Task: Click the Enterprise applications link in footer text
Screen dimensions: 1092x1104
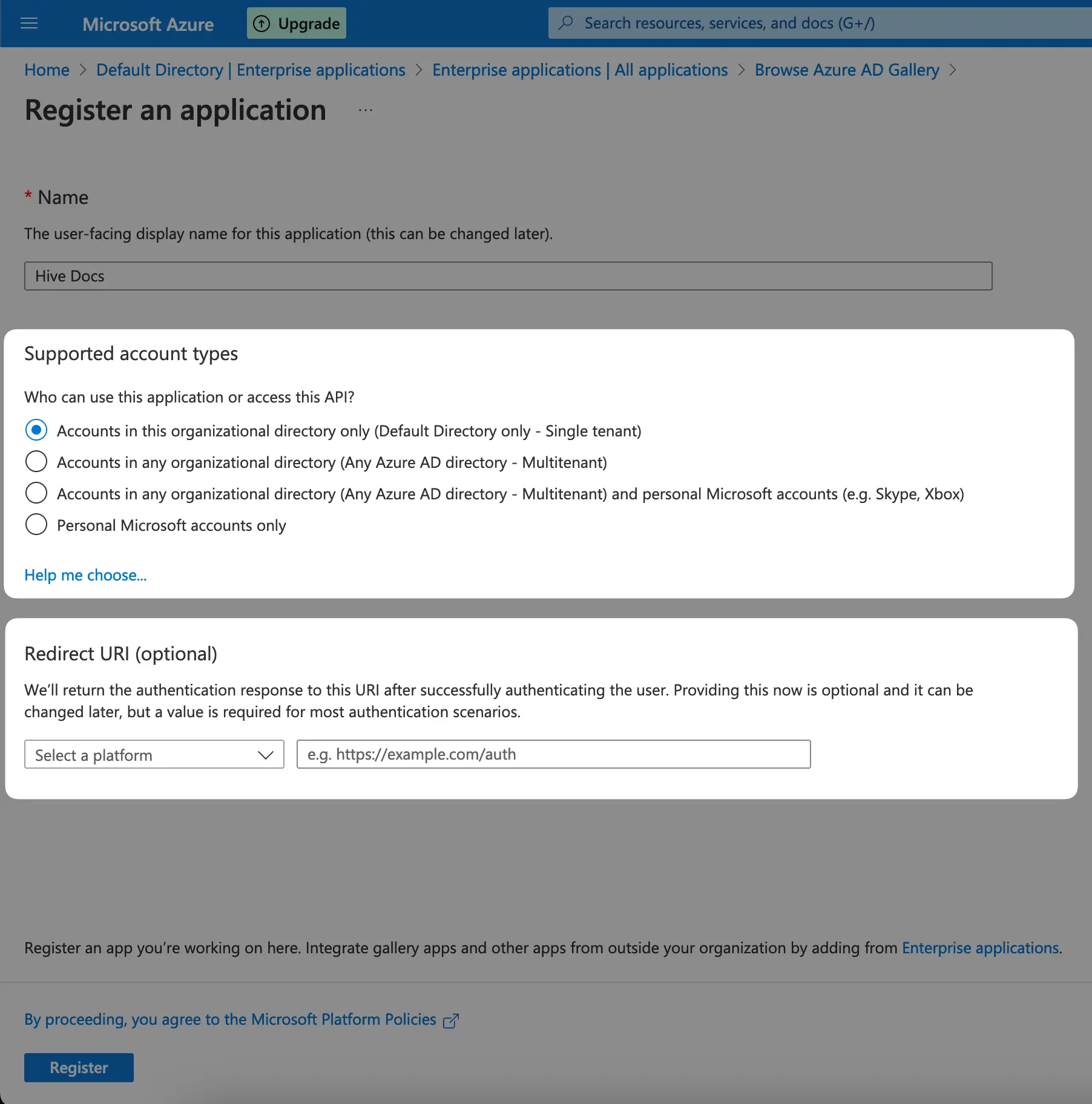Action: click(x=980, y=948)
